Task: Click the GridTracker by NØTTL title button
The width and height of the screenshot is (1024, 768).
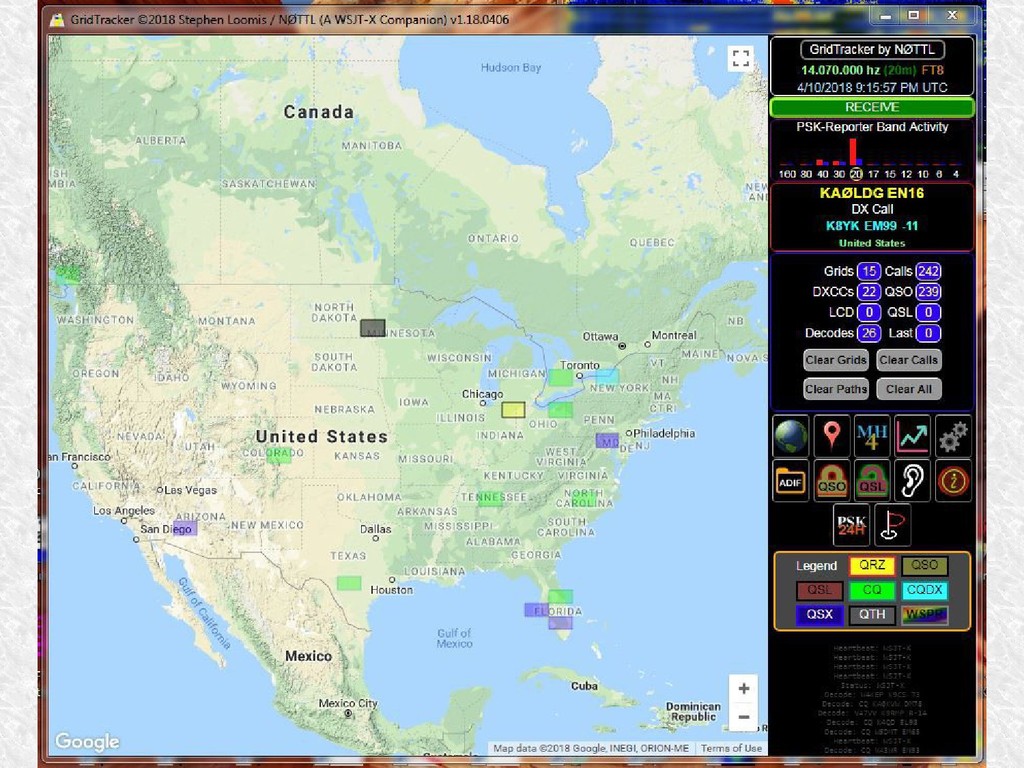Action: pos(872,50)
